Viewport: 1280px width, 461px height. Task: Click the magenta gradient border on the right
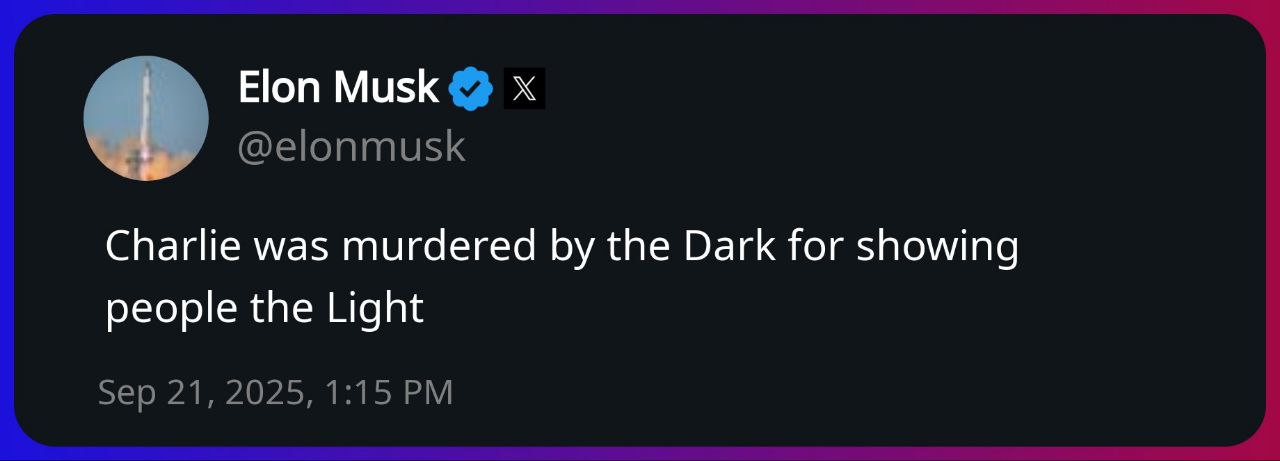coord(1272,230)
